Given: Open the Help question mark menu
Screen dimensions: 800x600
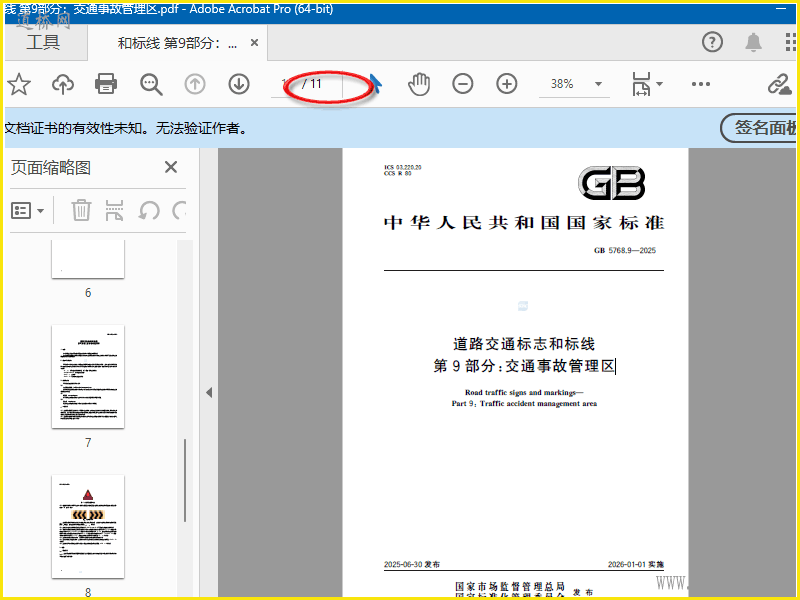Looking at the screenshot, I should pyautogui.click(x=712, y=42).
